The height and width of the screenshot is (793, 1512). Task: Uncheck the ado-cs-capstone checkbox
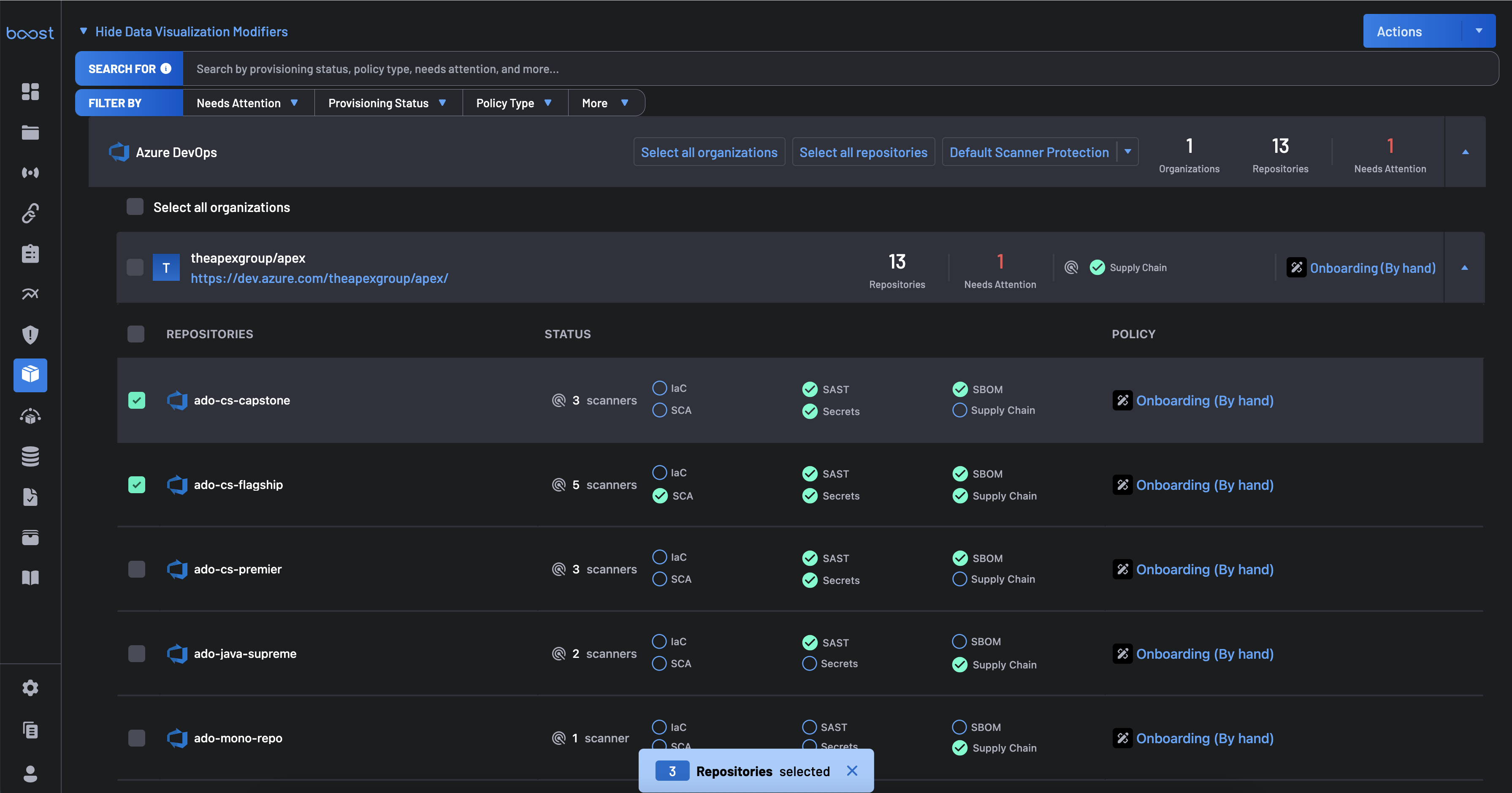(x=137, y=400)
